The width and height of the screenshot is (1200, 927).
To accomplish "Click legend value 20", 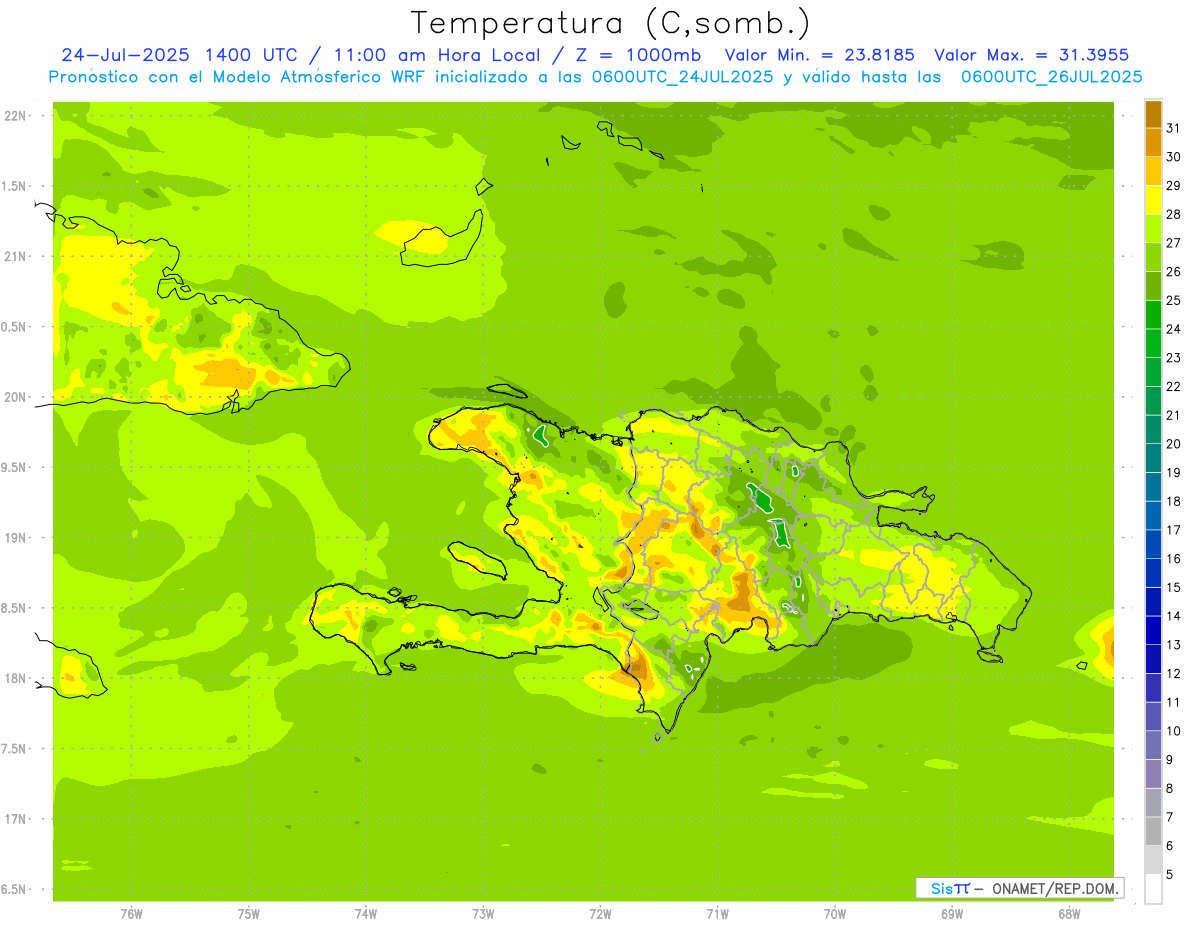I will (x=1174, y=444).
